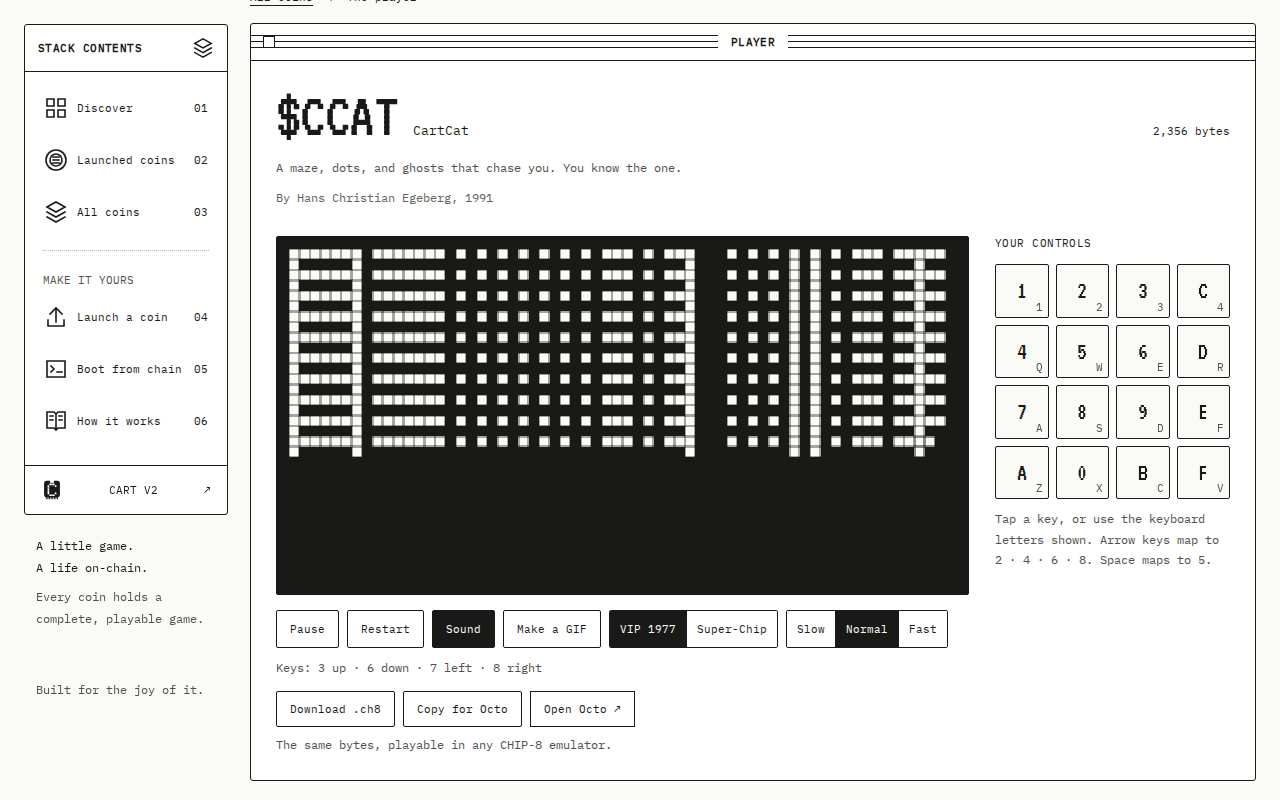Click Download .ch8 button

[335, 709]
